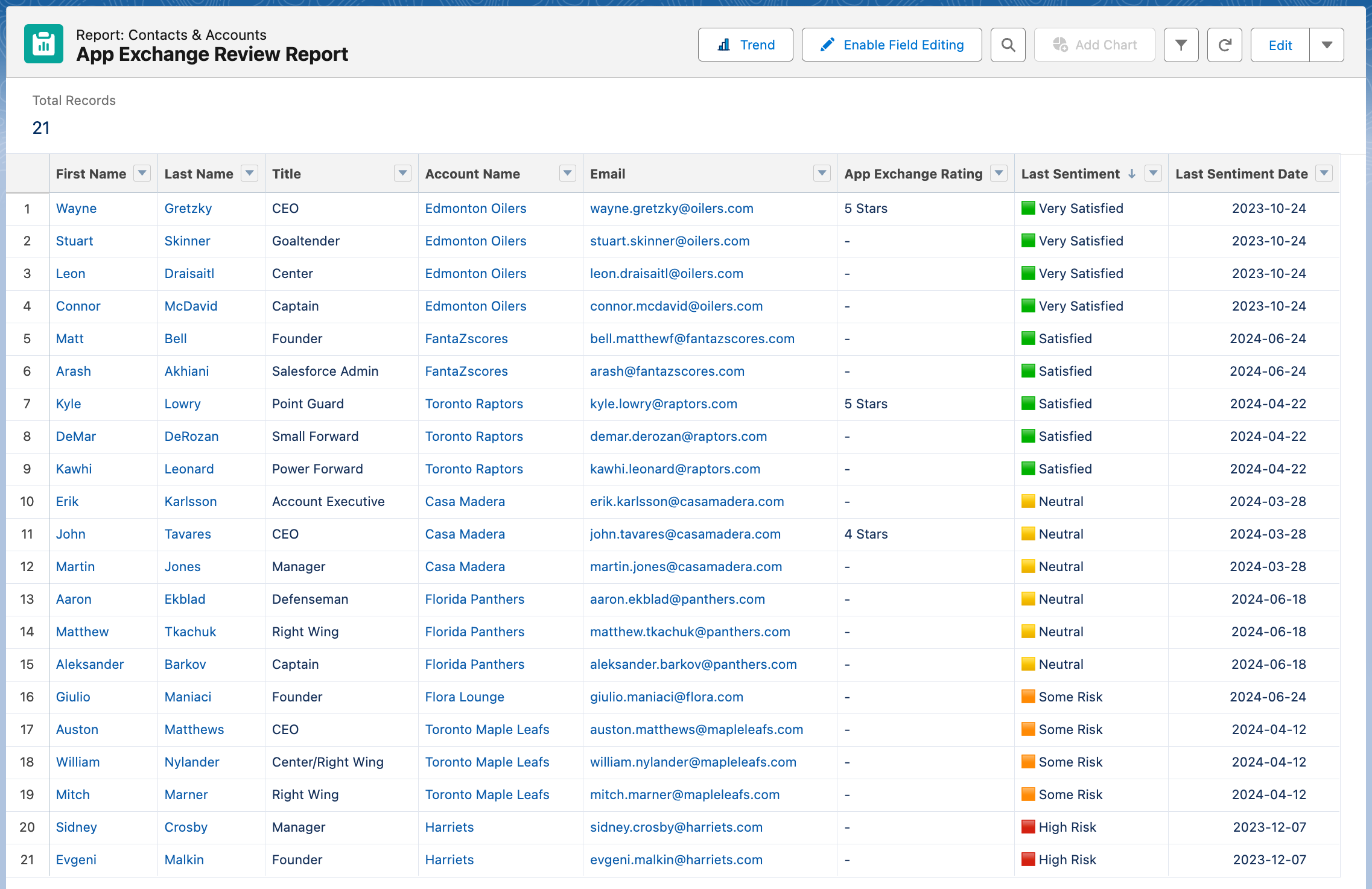Click the Edit button
This screenshot has width=1372, height=889.
(x=1280, y=45)
